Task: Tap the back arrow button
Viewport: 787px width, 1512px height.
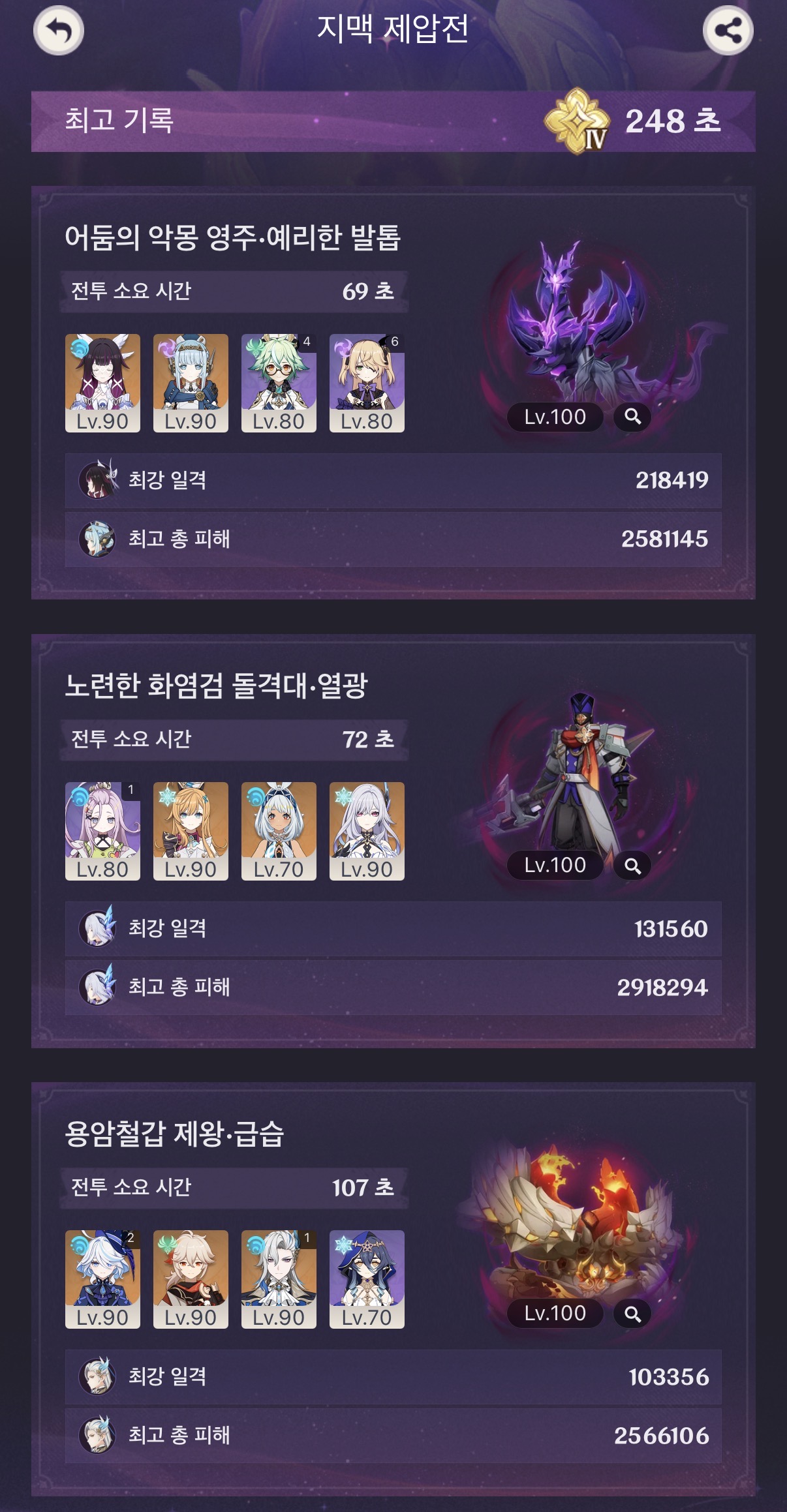Action: [59, 30]
